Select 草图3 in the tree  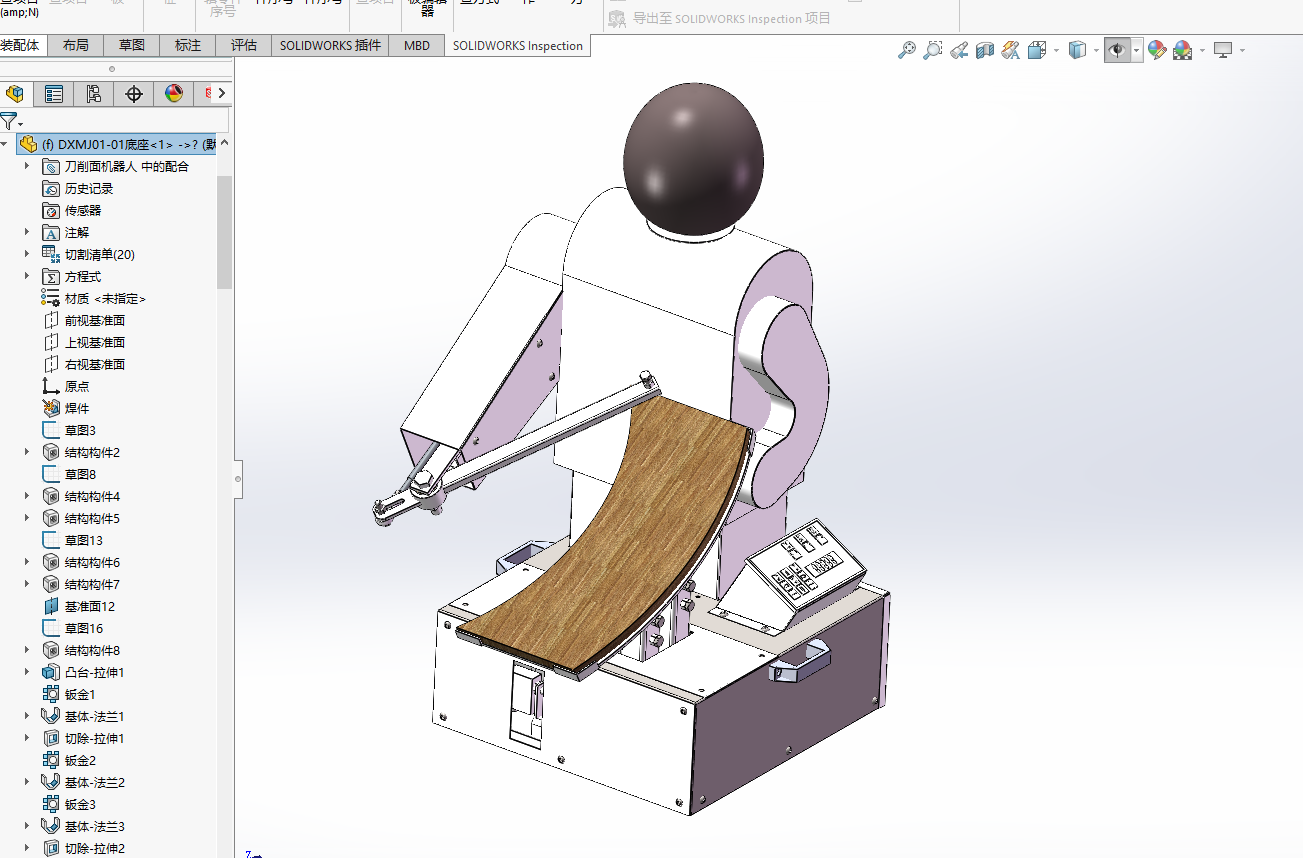point(80,430)
